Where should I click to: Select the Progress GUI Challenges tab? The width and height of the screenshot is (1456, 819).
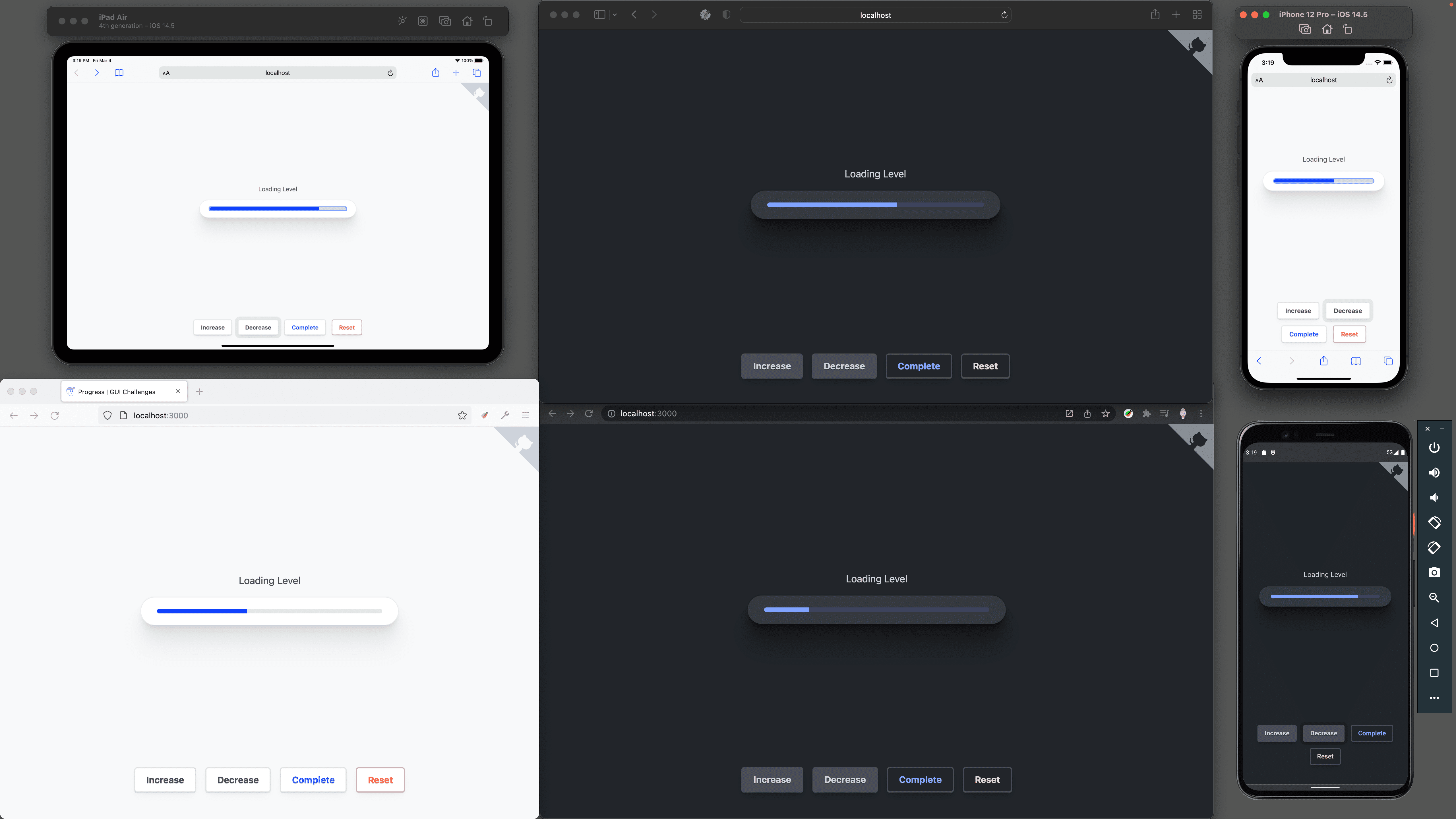pyautogui.click(x=117, y=391)
